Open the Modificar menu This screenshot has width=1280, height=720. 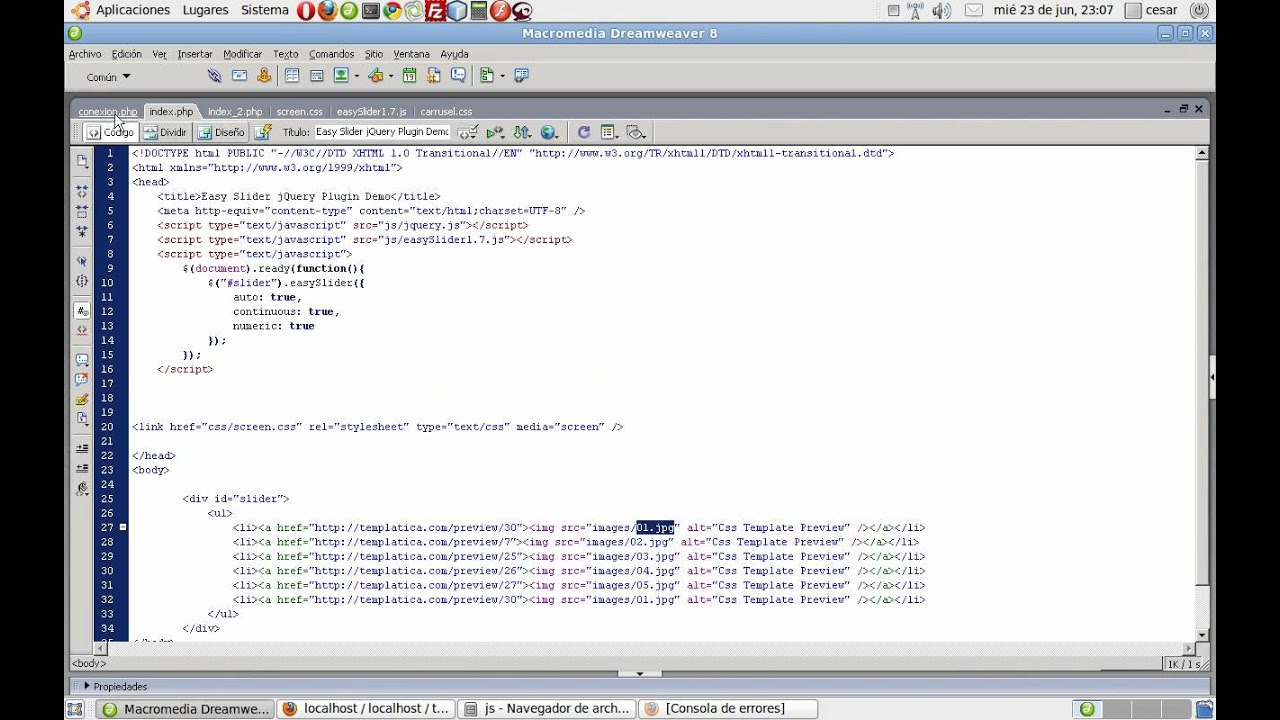click(242, 54)
